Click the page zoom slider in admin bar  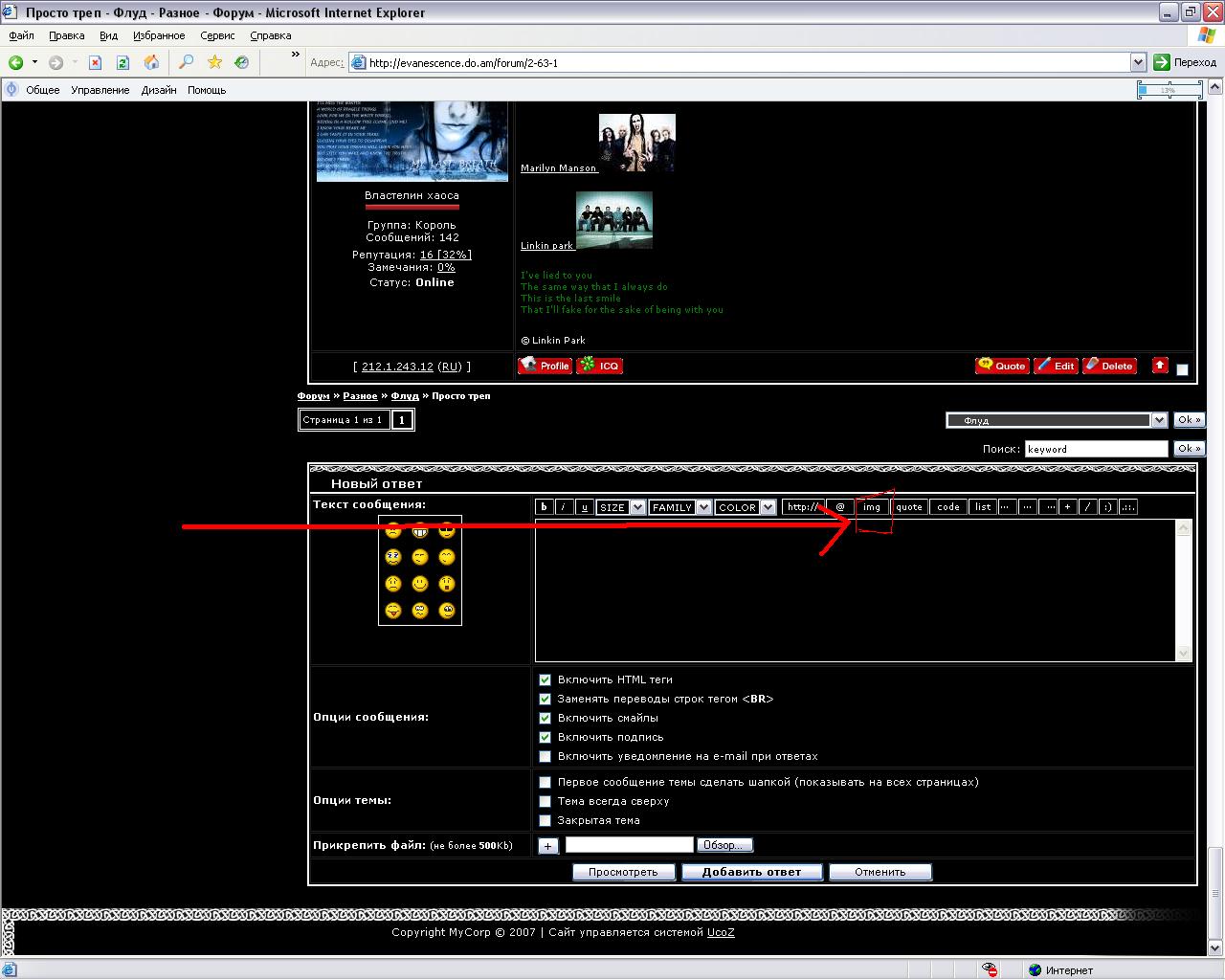point(1169,90)
